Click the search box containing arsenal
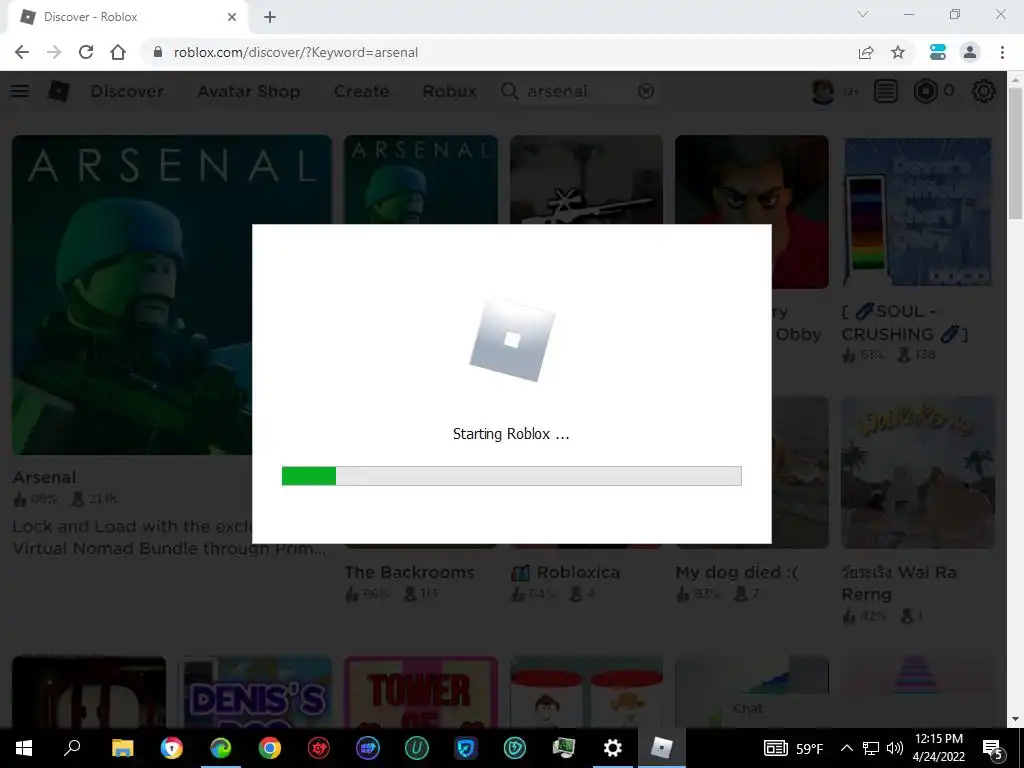 pyautogui.click(x=578, y=91)
